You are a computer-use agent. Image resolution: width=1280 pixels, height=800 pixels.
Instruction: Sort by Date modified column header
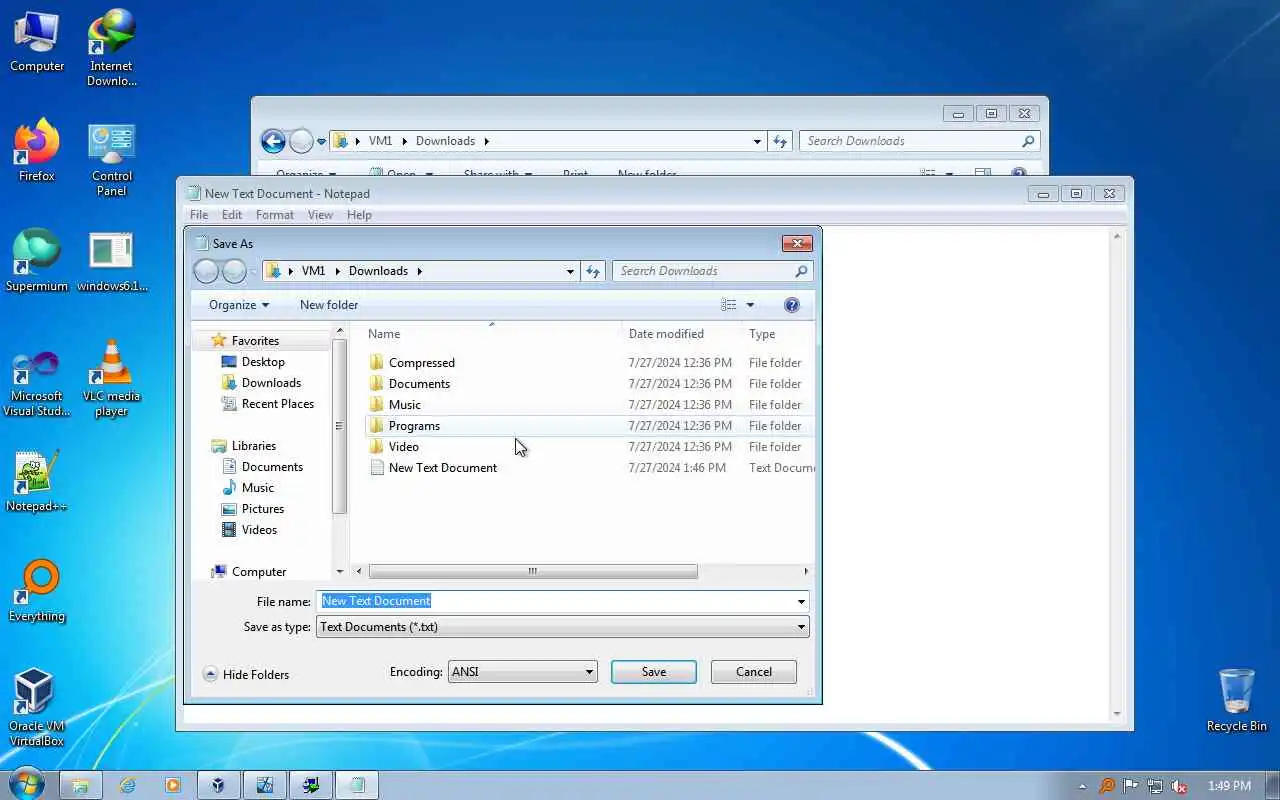pos(666,334)
